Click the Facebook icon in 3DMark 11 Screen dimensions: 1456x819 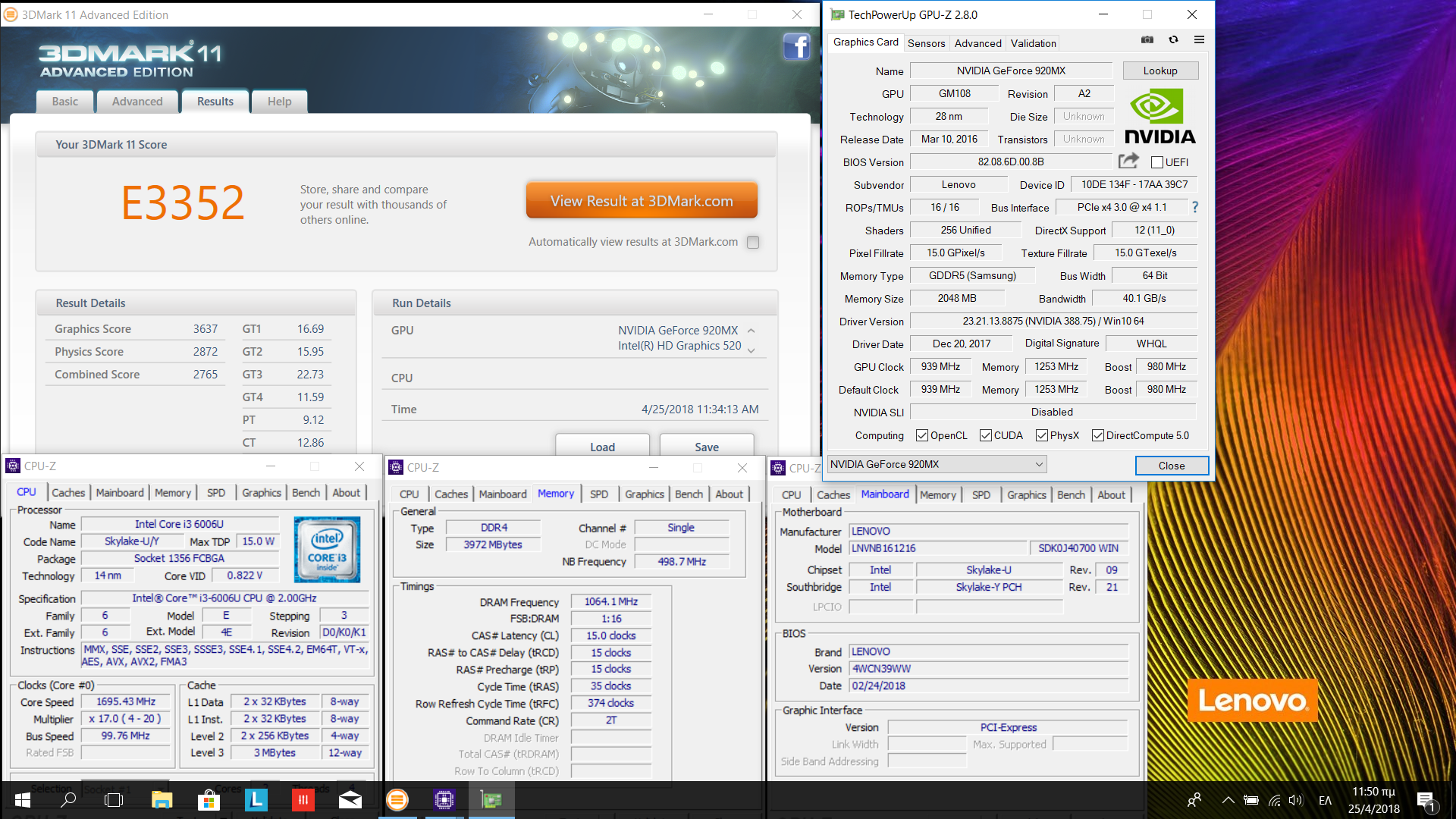click(796, 47)
